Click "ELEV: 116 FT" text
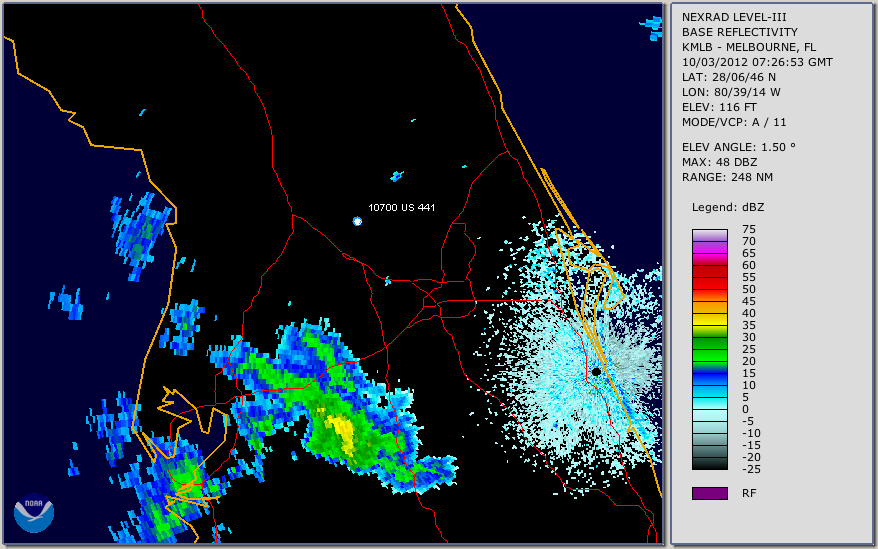The width and height of the screenshot is (878, 549). click(719, 107)
